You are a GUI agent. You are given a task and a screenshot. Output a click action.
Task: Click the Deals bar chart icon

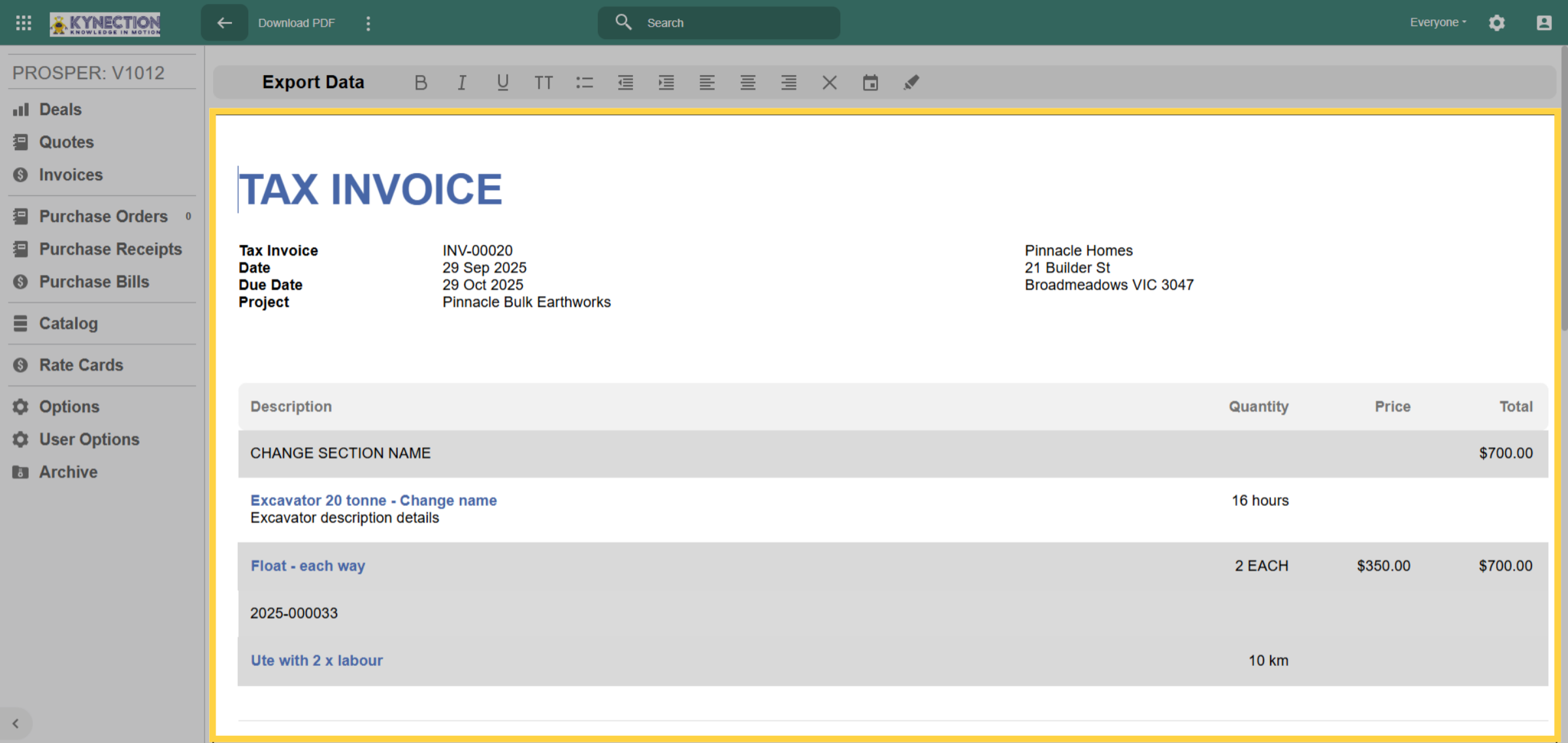pyautogui.click(x=21, y=109)
